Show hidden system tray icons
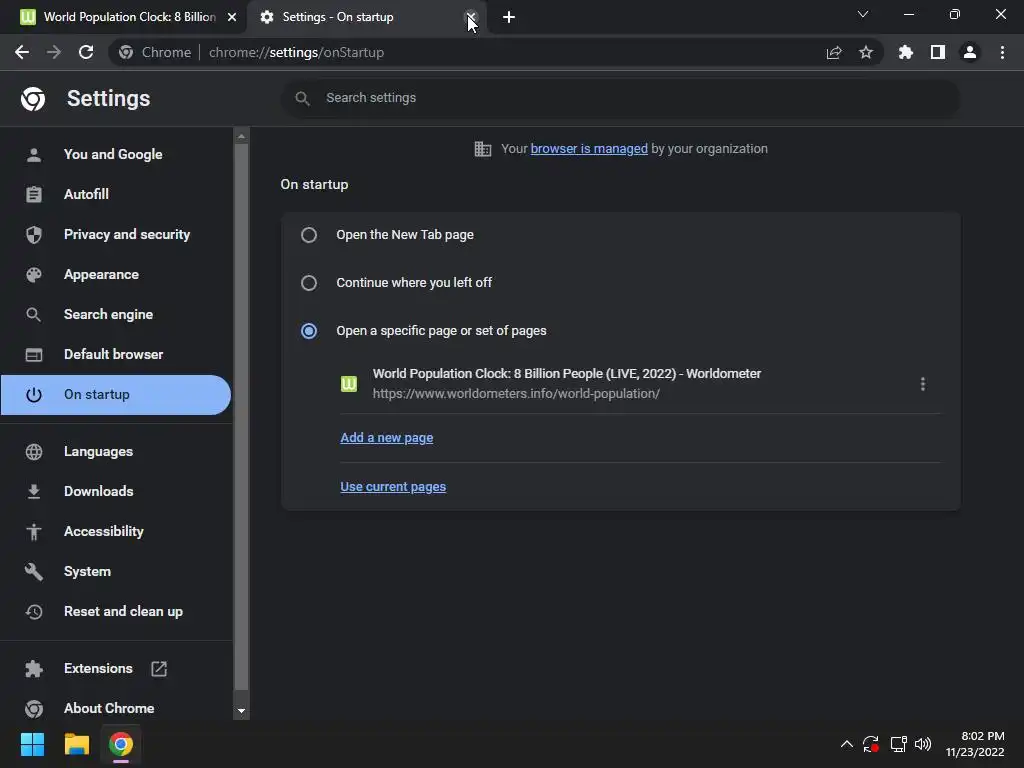Viewport: 1024px width, 768px height. click(846, 744)
